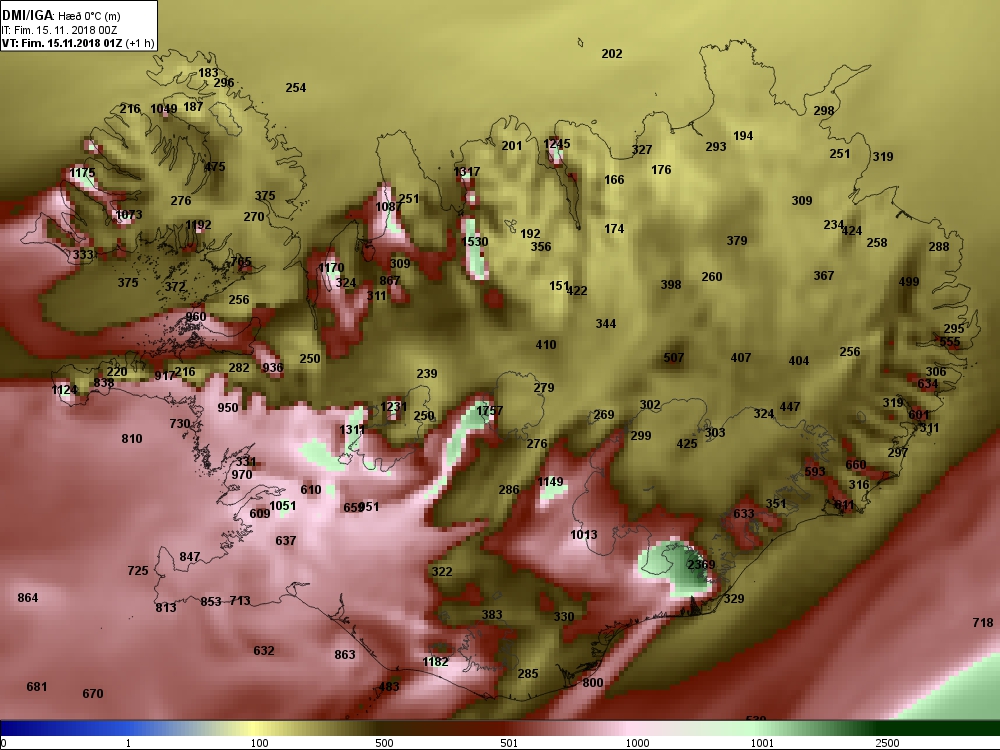Click the map value 1757
This screenshot has height=750, width=1000.
[x=489, y=411]
